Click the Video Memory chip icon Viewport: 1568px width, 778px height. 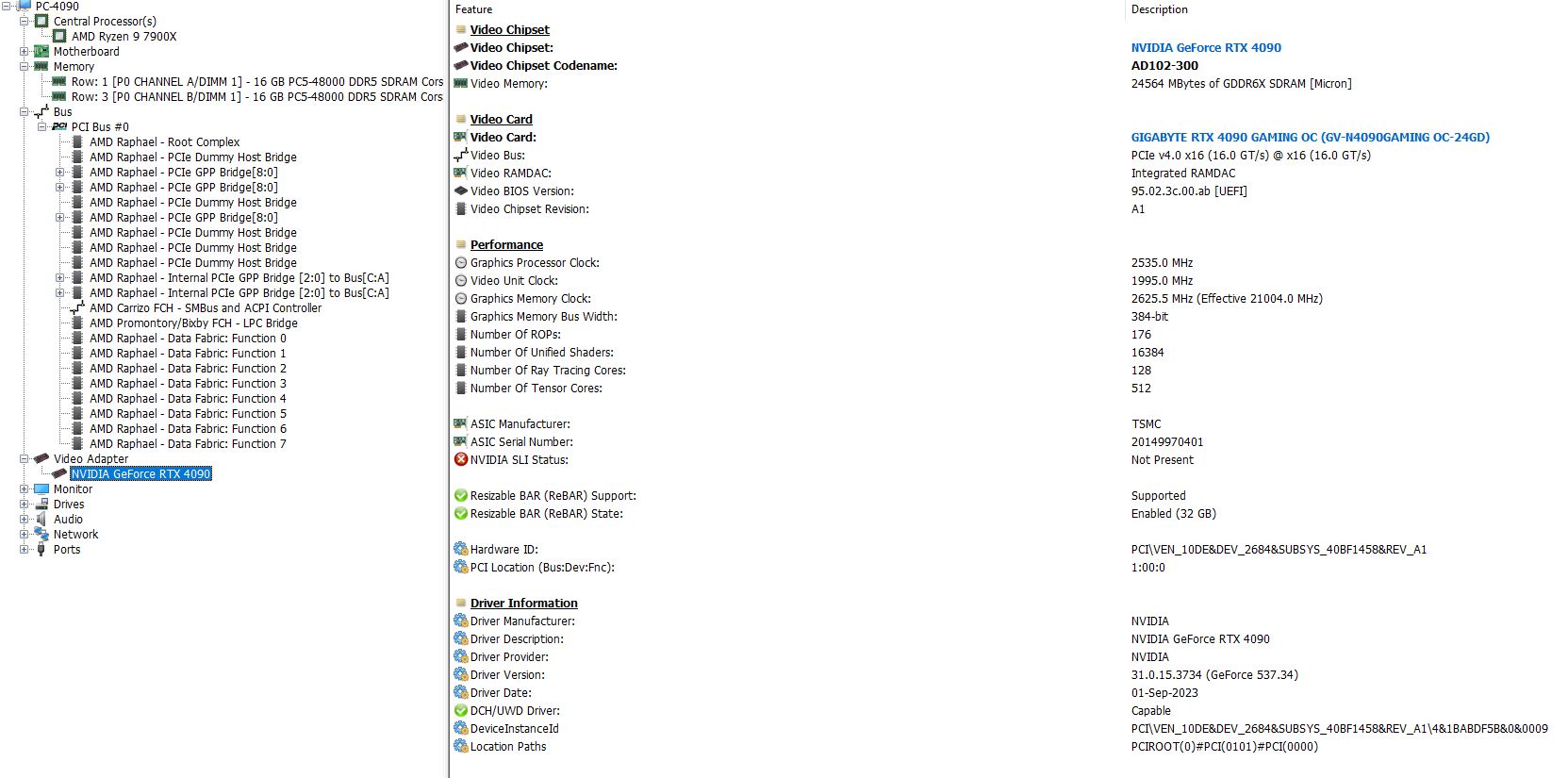point(461,83)
